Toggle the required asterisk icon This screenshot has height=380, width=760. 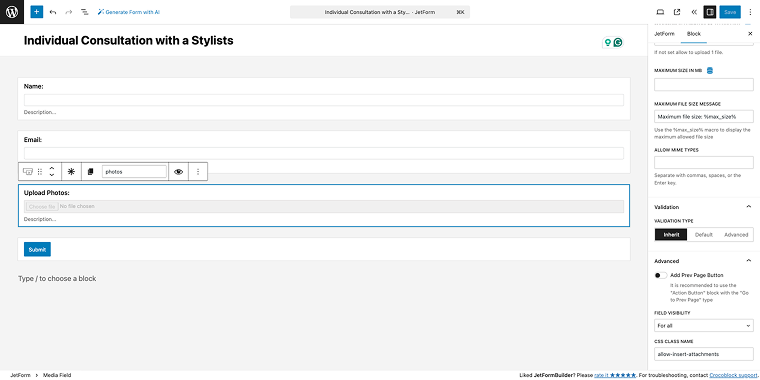(x=71, y=172)
